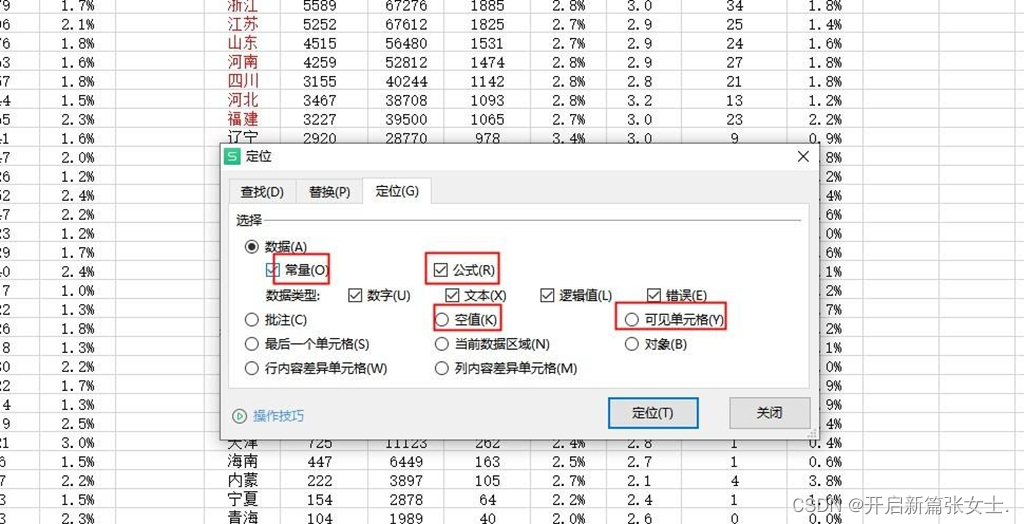Viewport: 1024px width, 524px height.
Task: Click the cell with value 2878
Action: [x=406, y=500]
